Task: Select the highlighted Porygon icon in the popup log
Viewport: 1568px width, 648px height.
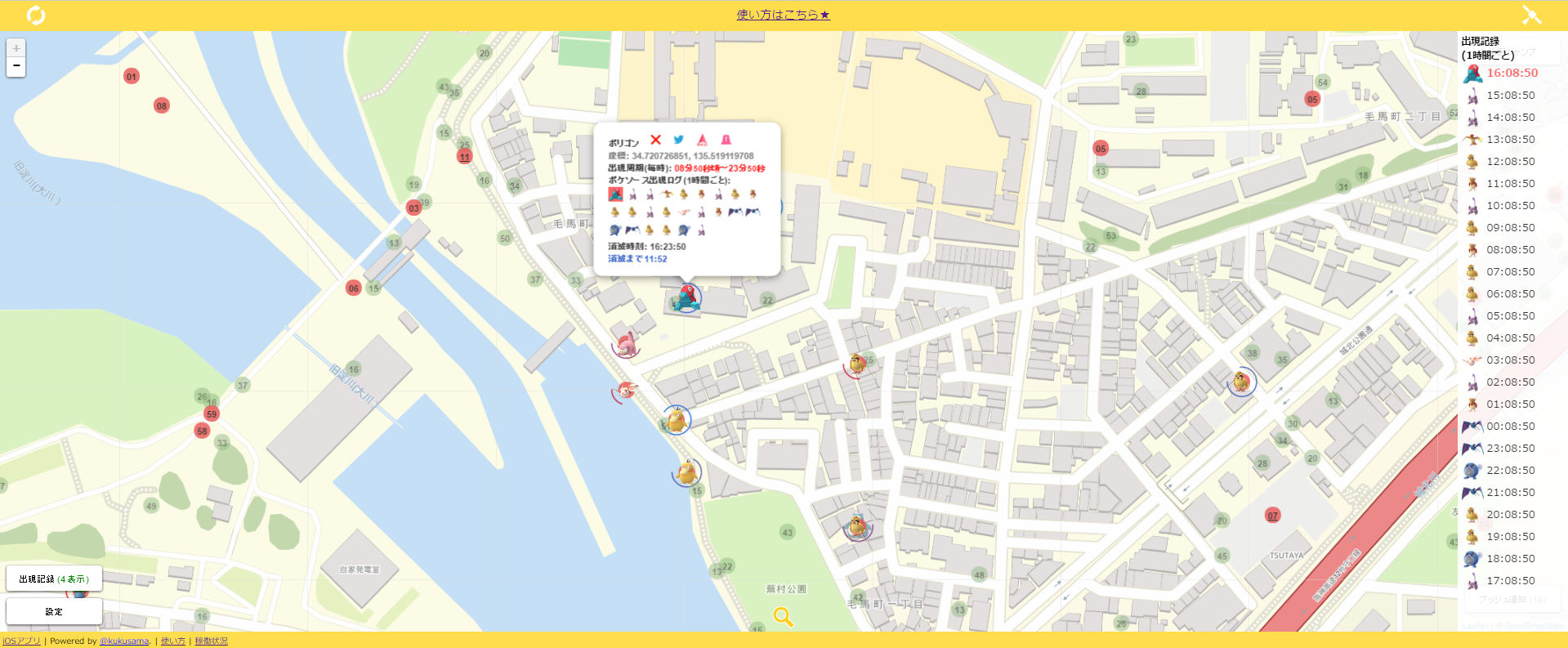Action: click(615, 194)
